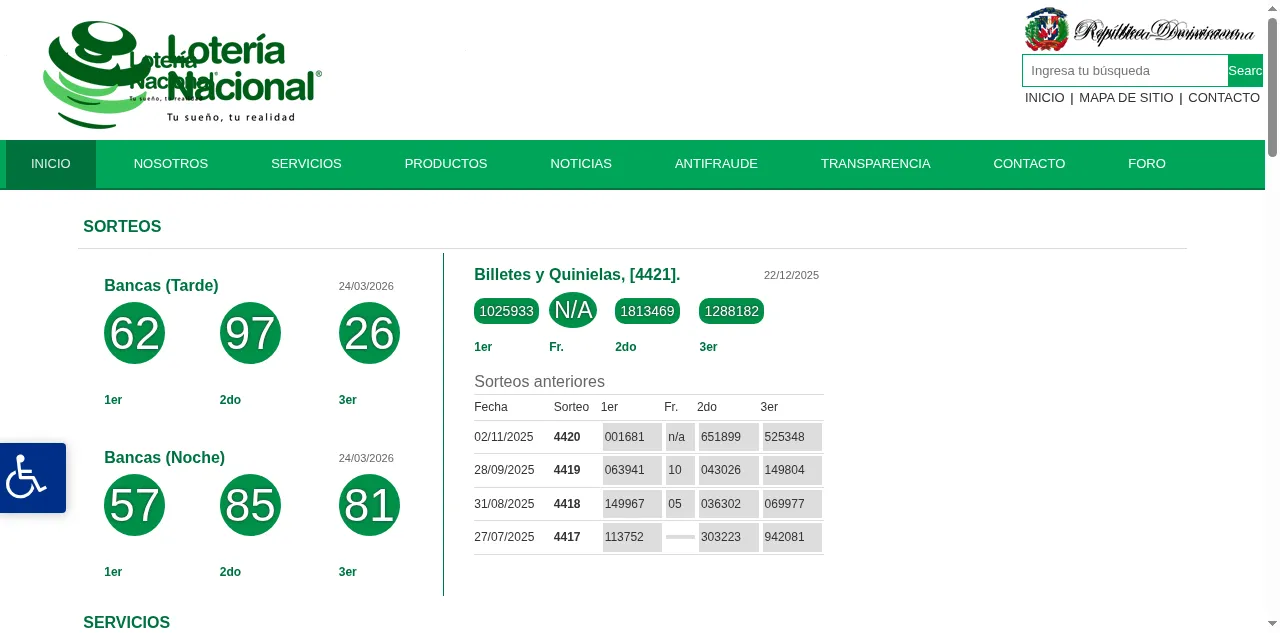This screenshot has width=1280, height=633.
Task: Click the Bancas (Noche) ball number 85
Action: pos(250,505)
